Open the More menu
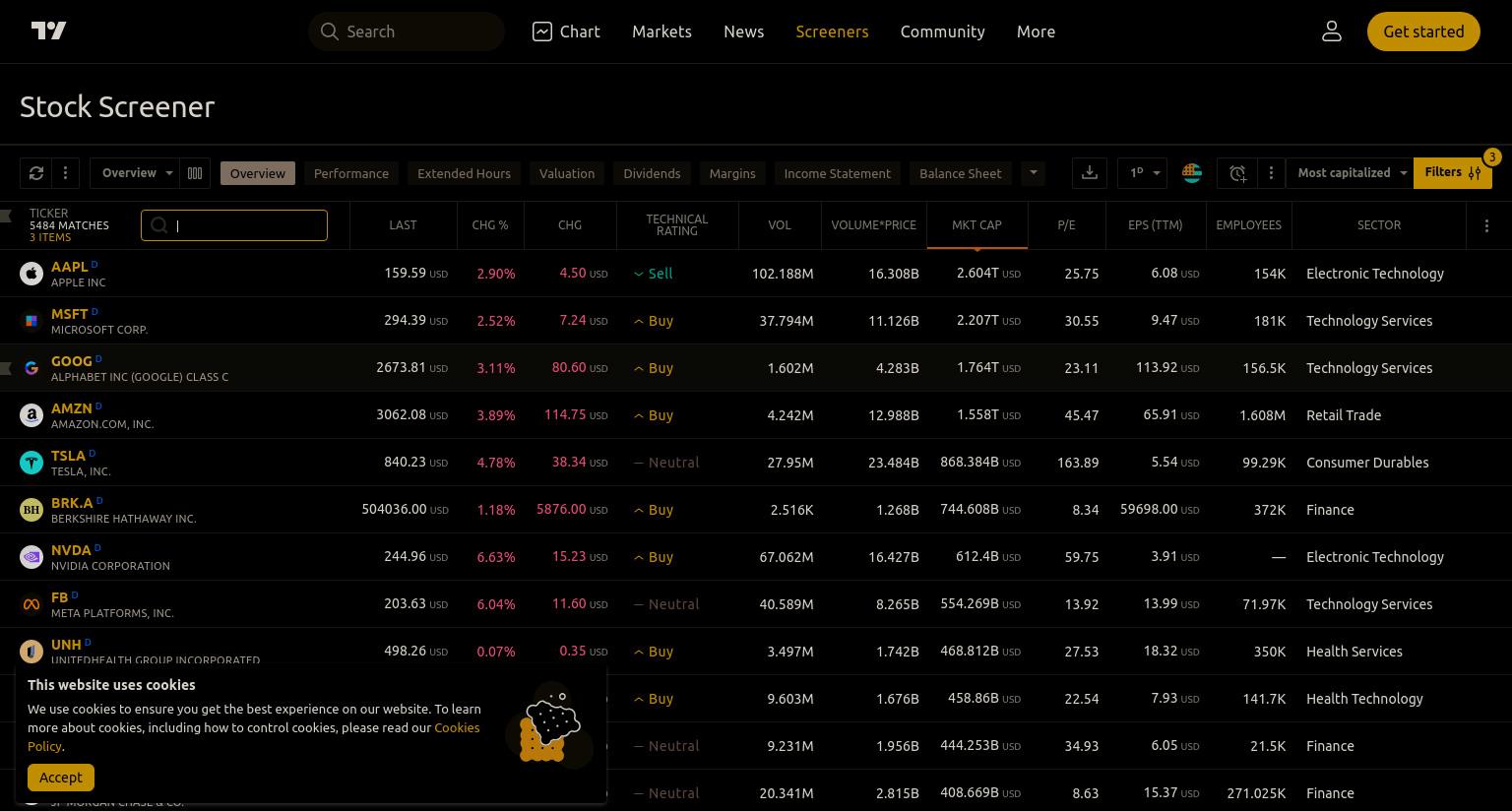 1036,31
